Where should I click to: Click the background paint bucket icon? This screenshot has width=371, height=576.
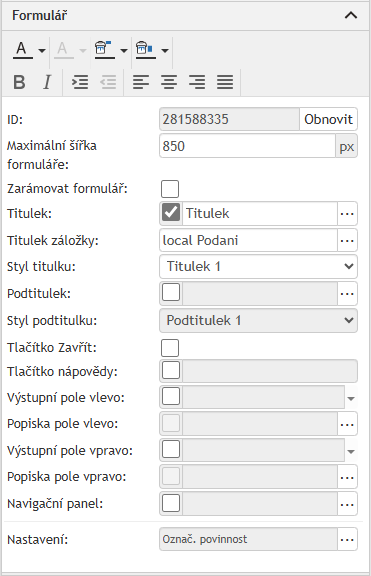pyautogui.click(x=104, y=50)
